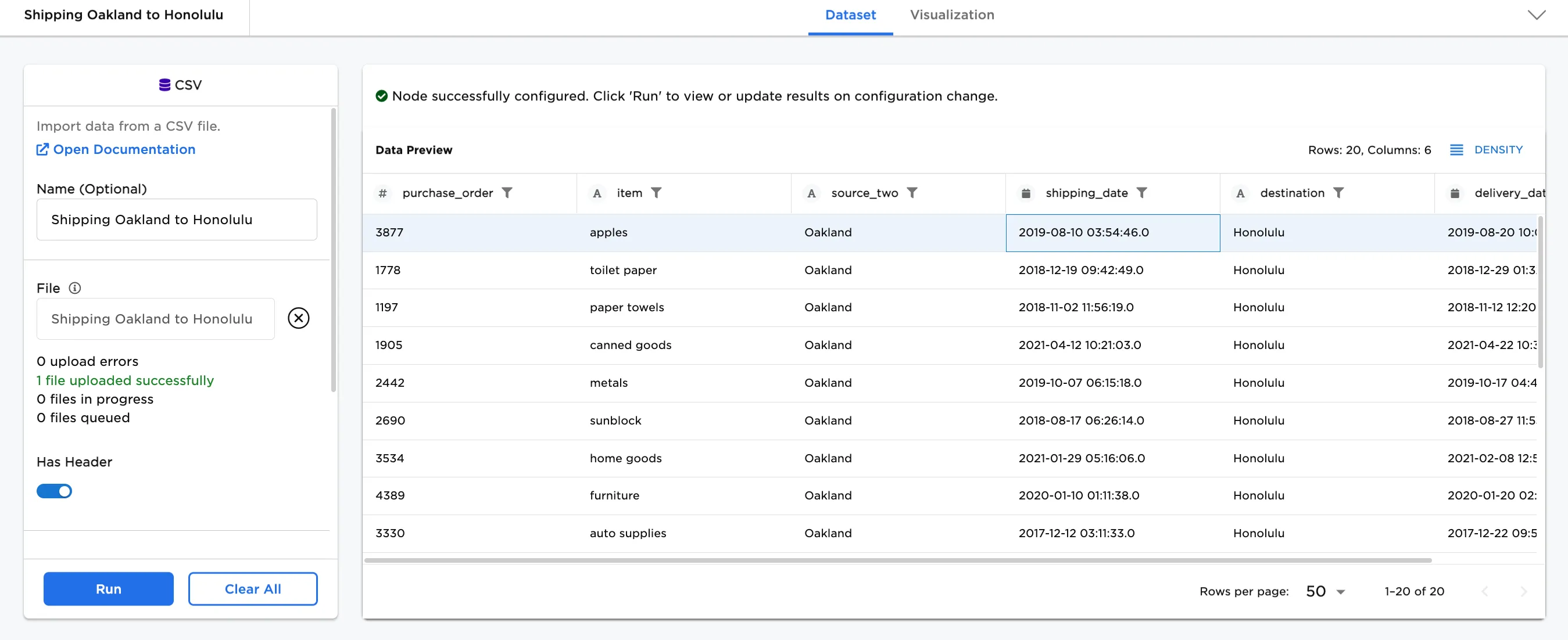The height and width of the screenshot is (640, 1568).
Task: Open Documentation link
Action: click(x=124, y=150)
